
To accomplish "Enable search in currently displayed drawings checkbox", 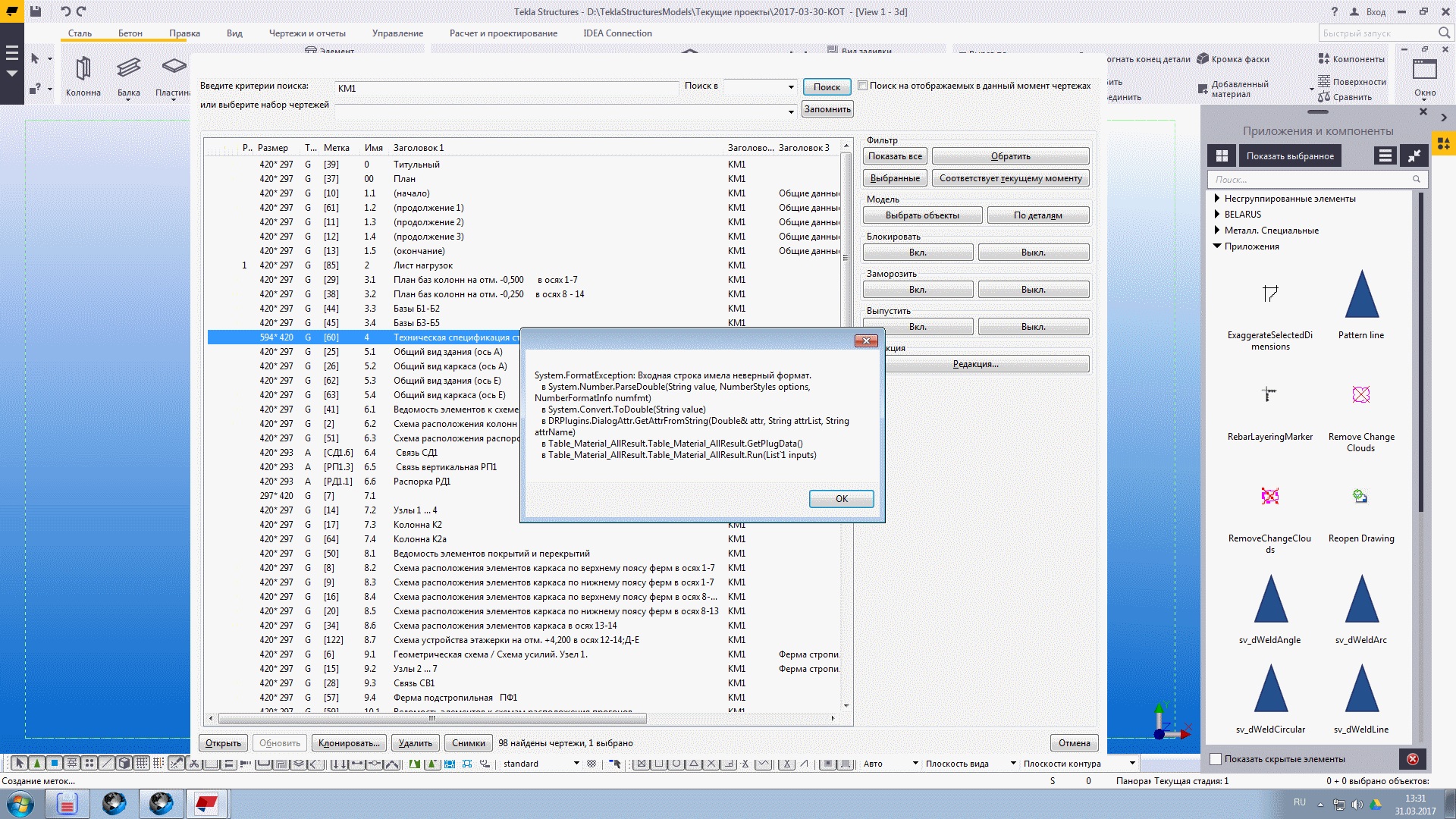I will tap(863, 86).
